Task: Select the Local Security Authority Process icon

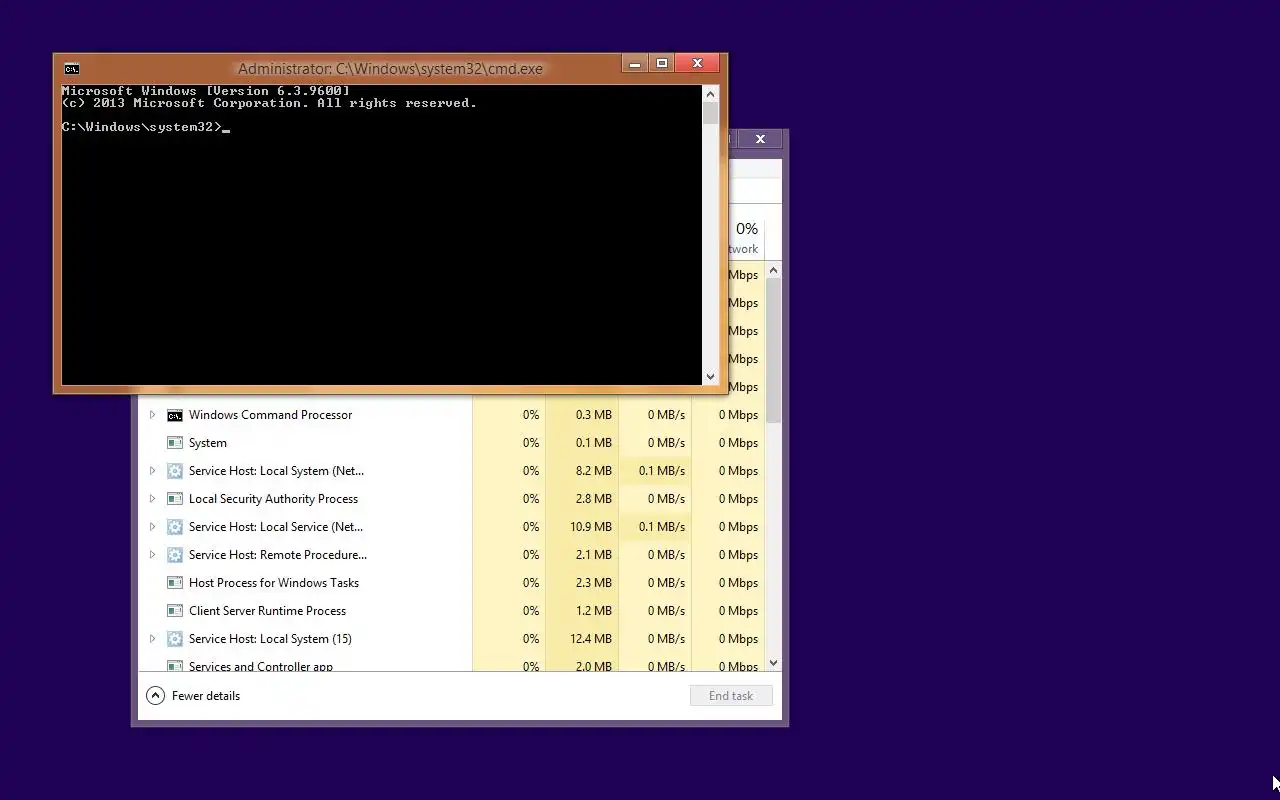Action: click(175, 499)
